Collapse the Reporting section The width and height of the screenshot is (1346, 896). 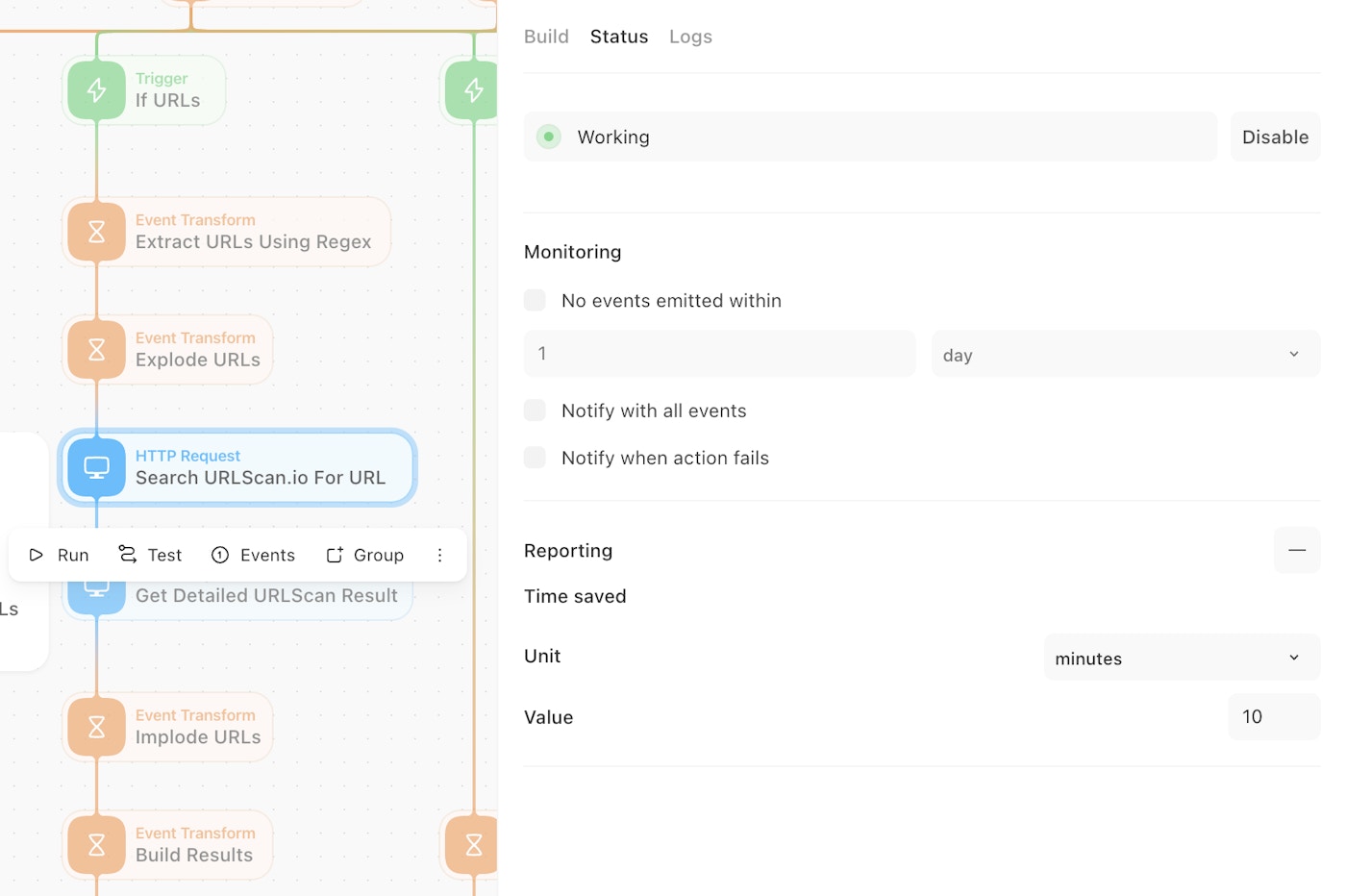1296,550
